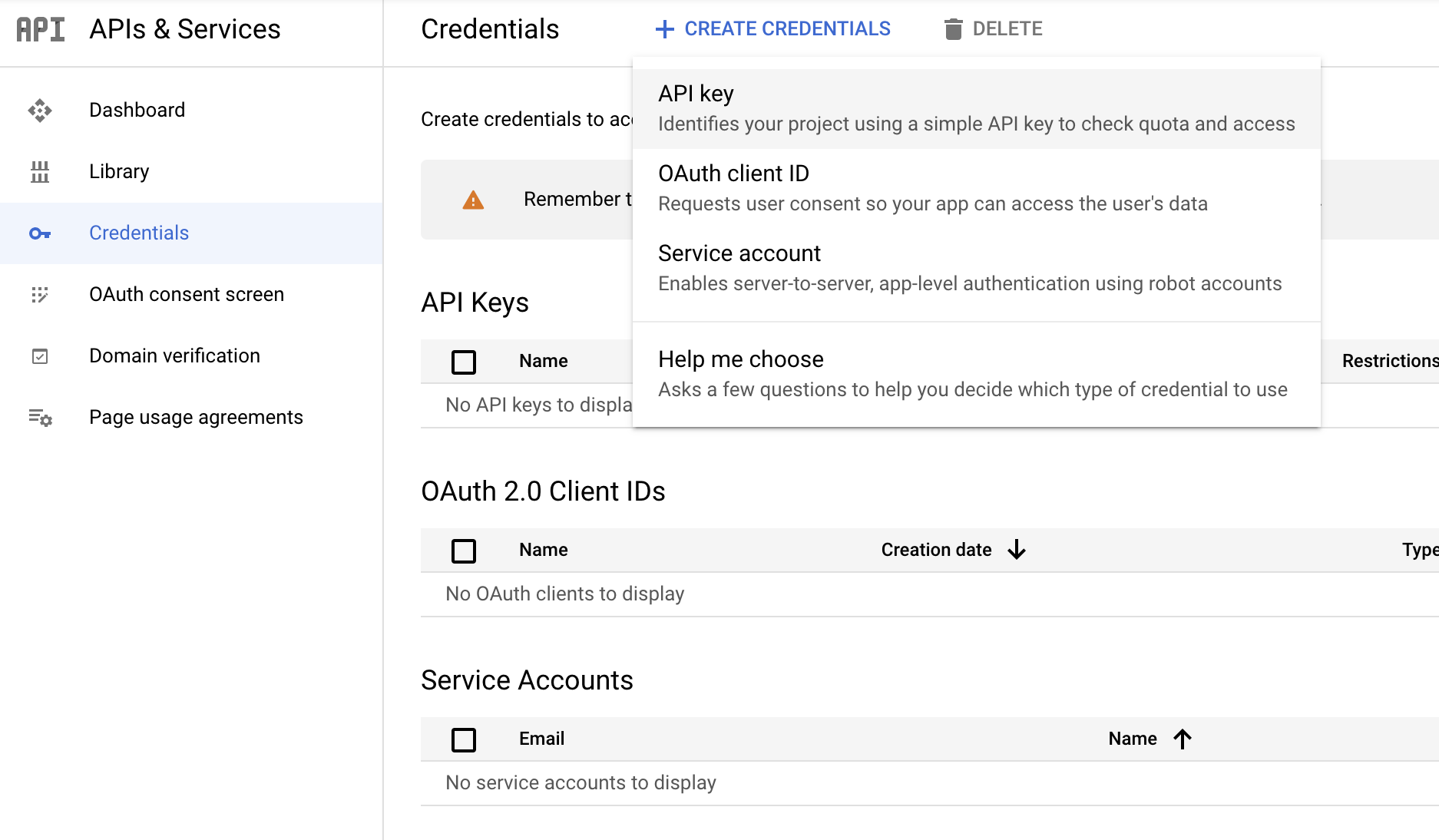Click the OAuth consent screen icon
Image resolution: width=1439 pixels, height=840 pixels.
point(40,295)
